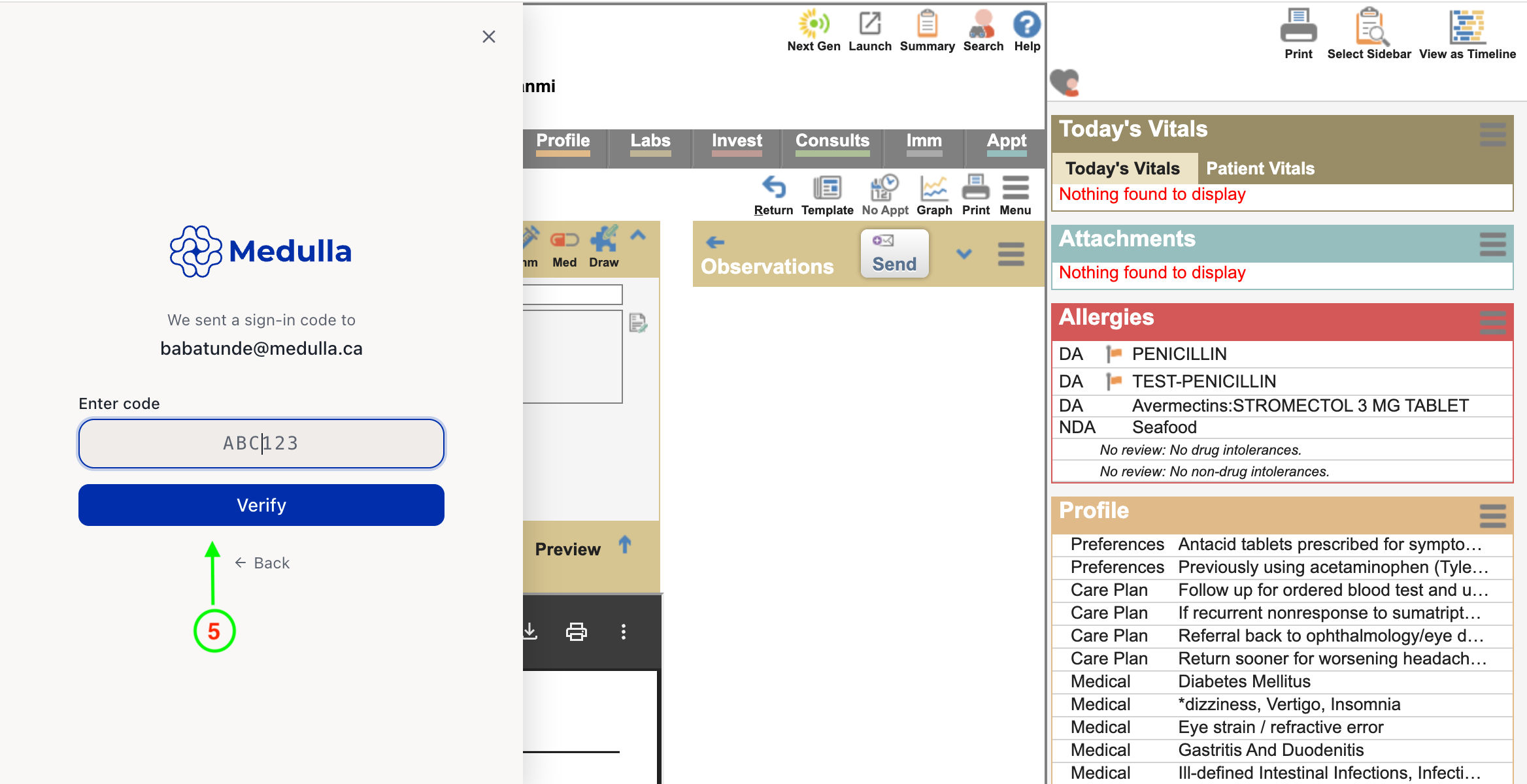Open Follow up blood test care plan
Image resolution: width=1527 pixels, height=784 pixels.
coord(1283,590)
